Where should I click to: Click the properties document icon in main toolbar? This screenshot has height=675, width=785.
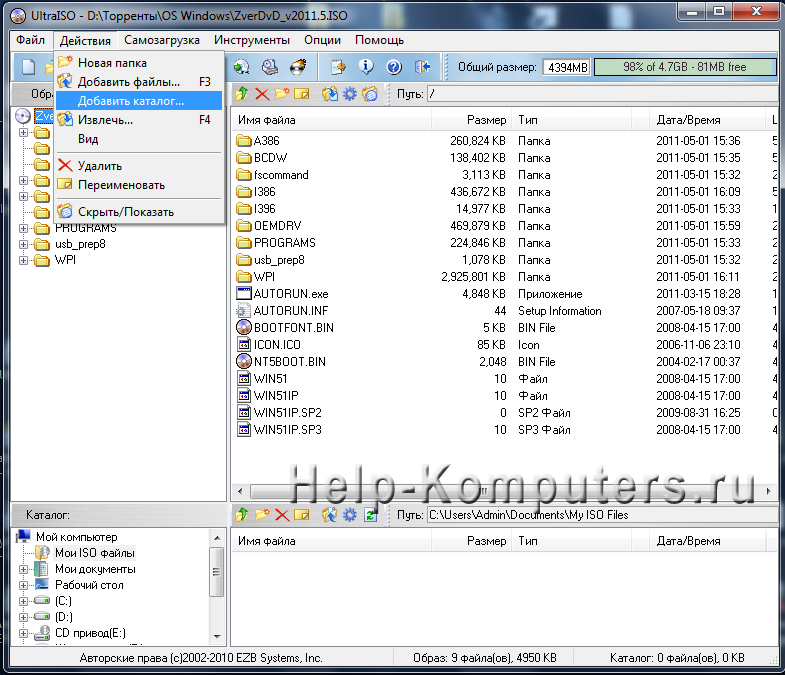point(338,67)
